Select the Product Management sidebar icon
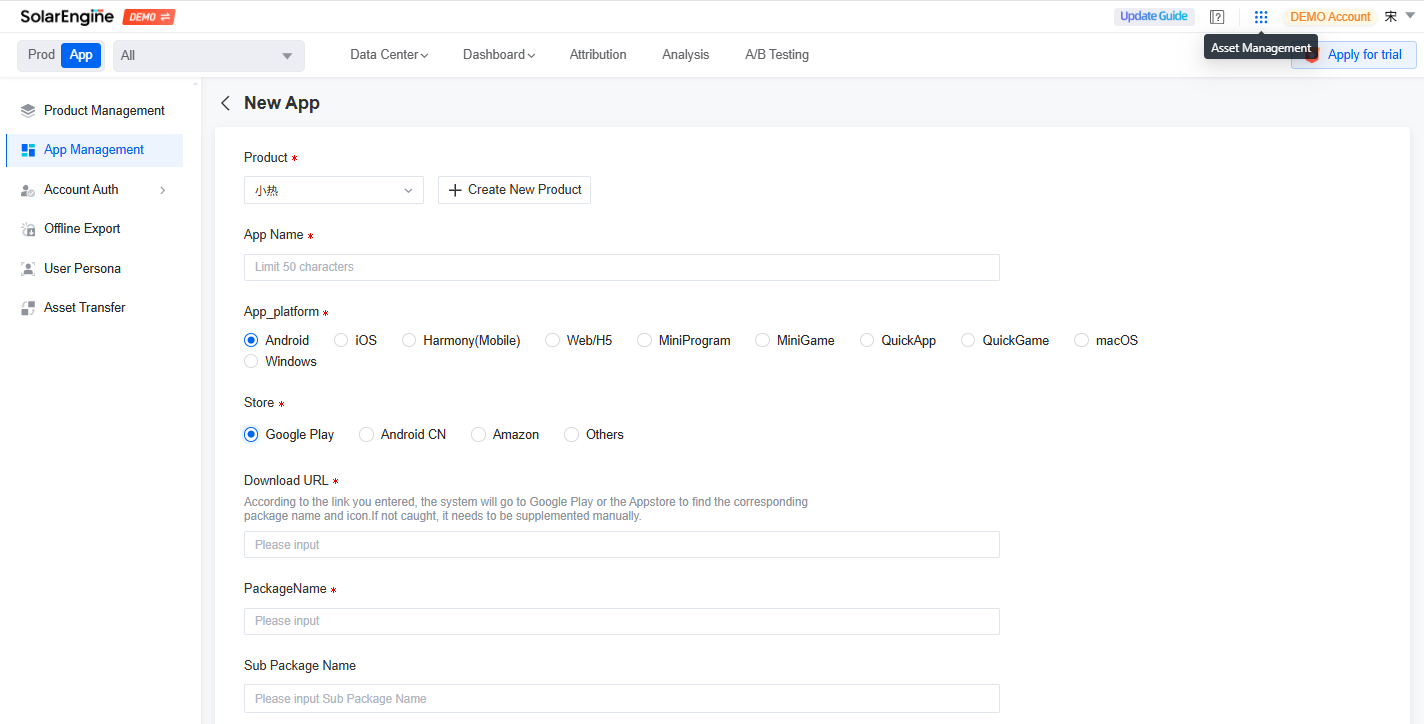 pos(27,110)
